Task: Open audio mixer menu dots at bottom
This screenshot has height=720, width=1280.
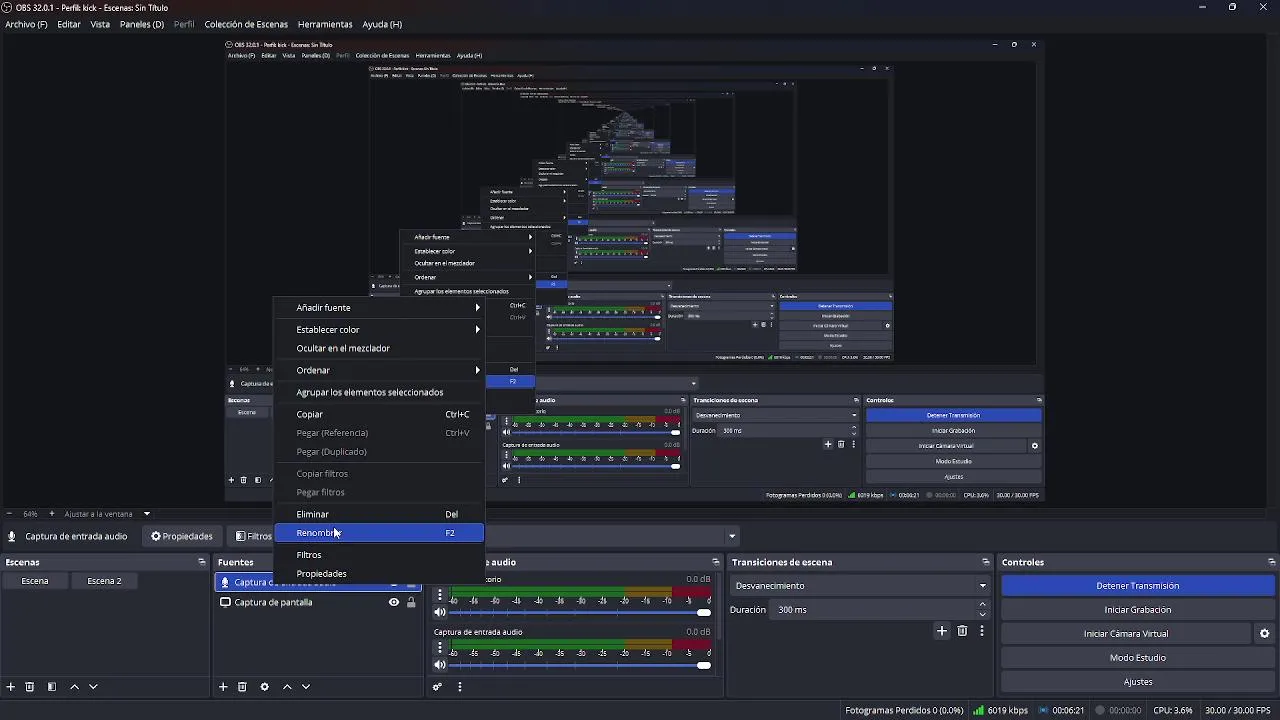Action: (x=460, y=687)
